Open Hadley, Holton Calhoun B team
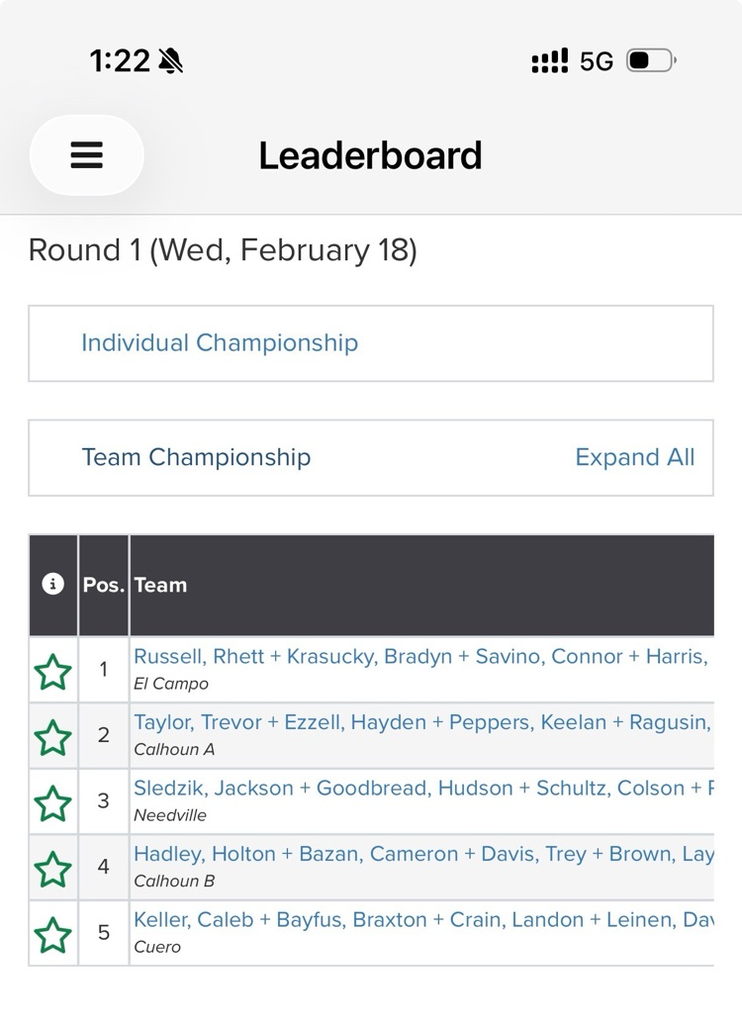 point(420,855)
